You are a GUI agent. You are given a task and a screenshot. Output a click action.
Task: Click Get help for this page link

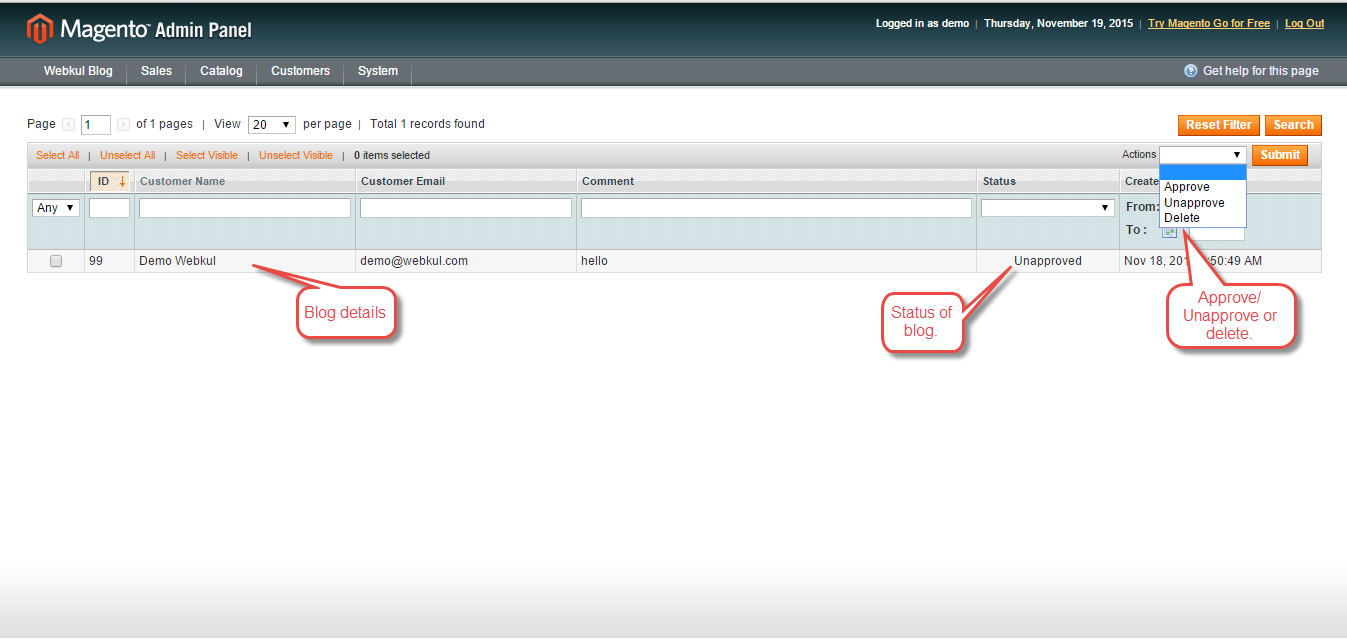[1260, 71]
